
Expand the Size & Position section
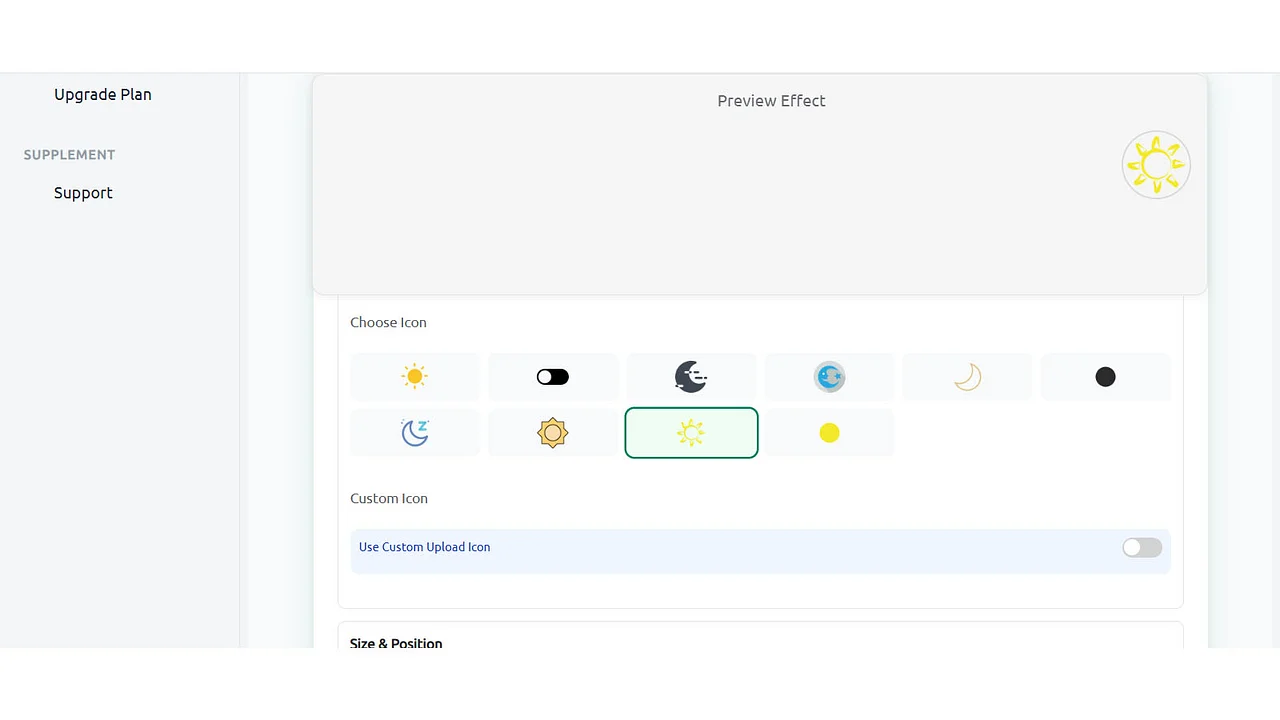pyautogui.click(x=396, y=644)
